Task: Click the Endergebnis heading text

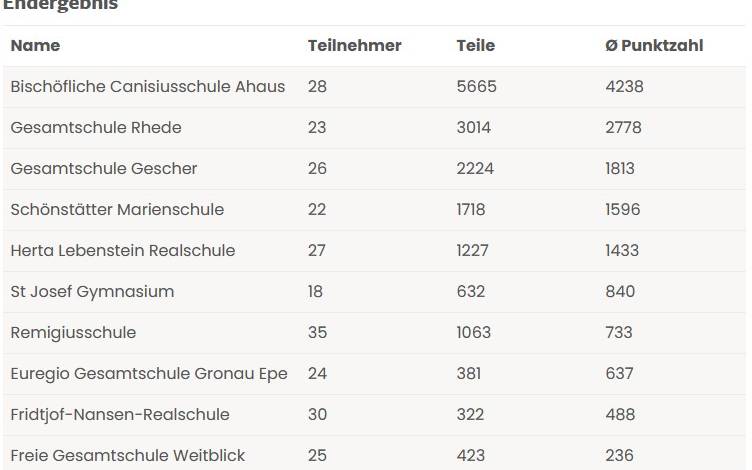Action: point(60,5)
